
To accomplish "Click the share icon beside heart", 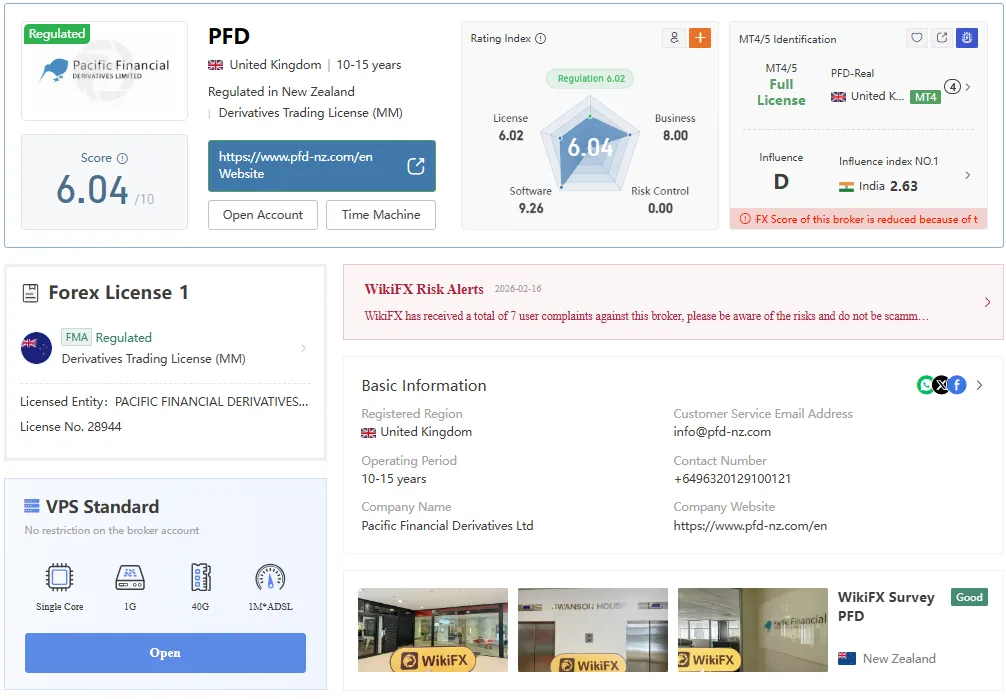I will tap(942, 38).
